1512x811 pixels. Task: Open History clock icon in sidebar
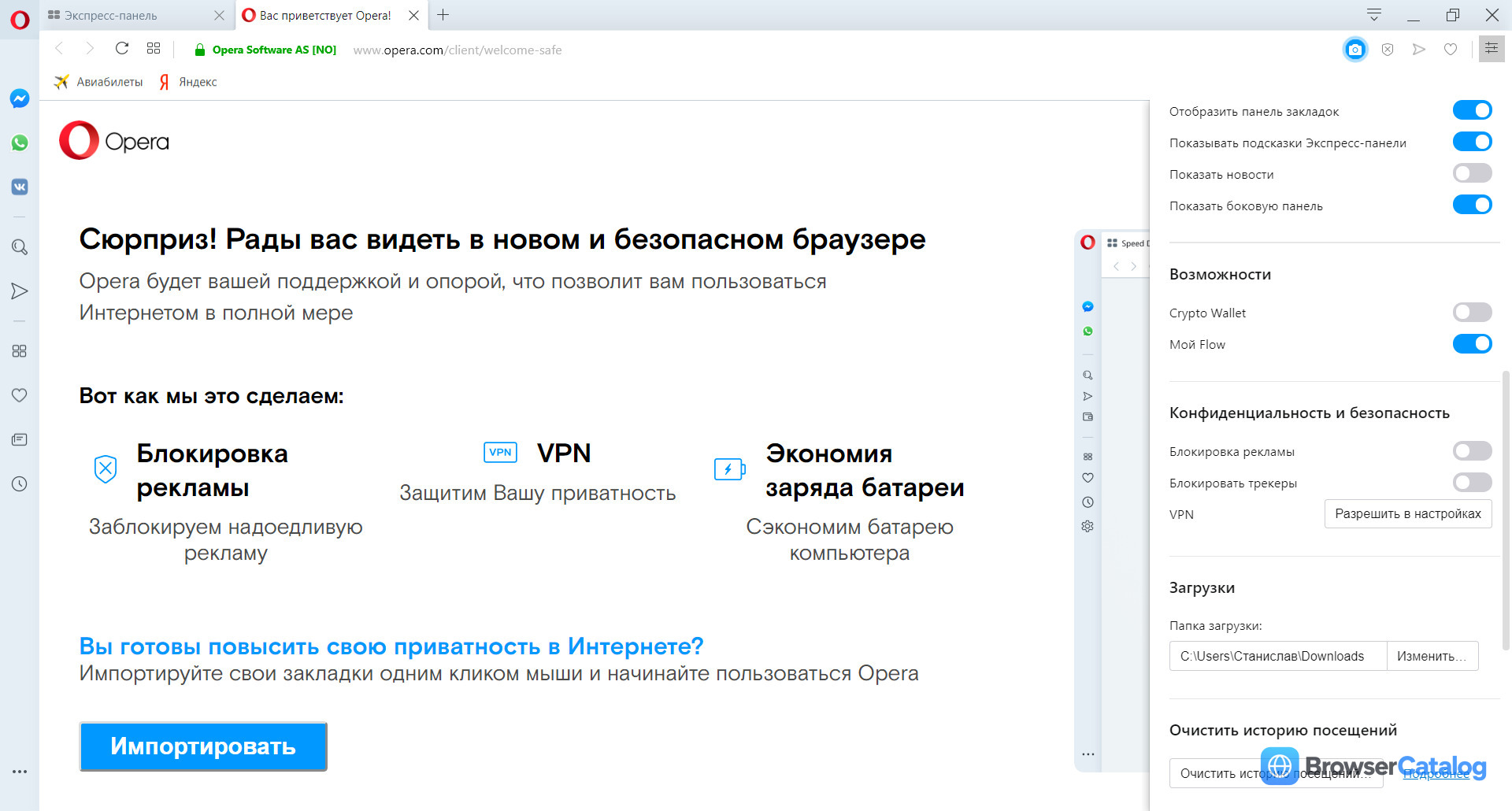[20, 484]
